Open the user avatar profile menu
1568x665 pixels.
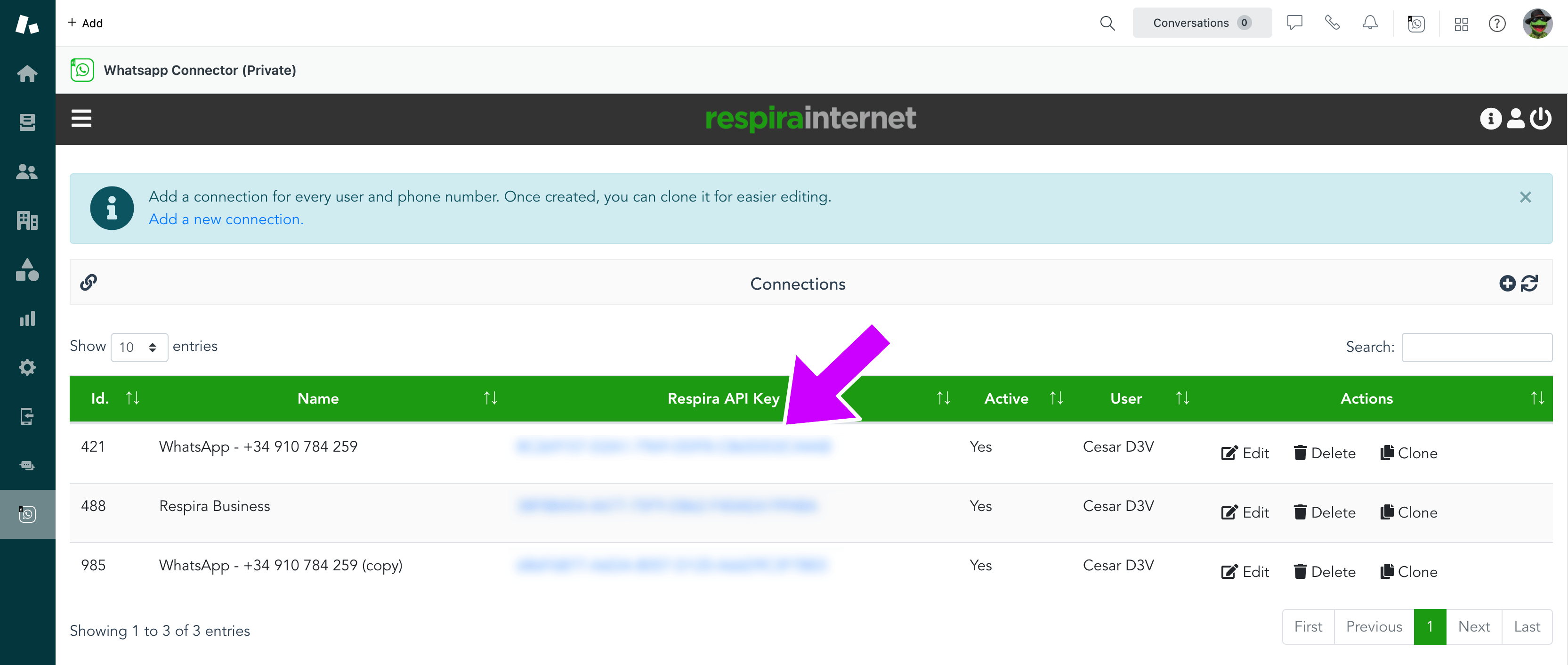1537,24
